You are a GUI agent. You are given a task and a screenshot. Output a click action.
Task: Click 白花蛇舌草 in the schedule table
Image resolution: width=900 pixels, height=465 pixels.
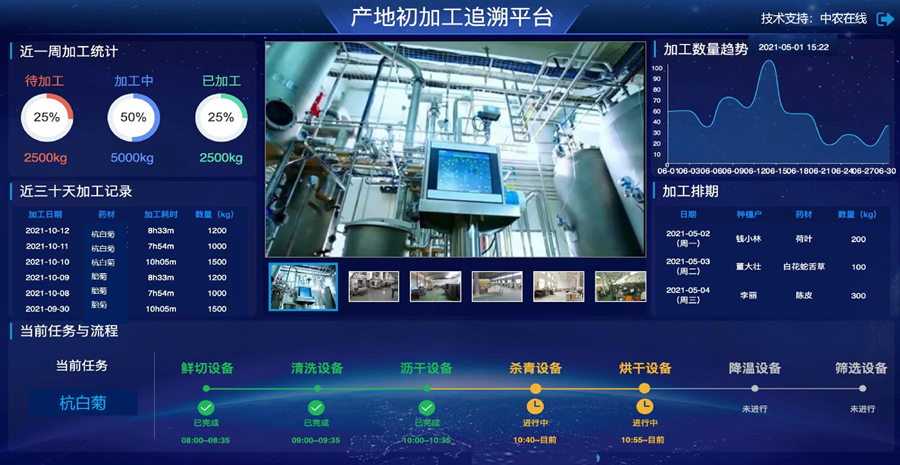pyautogui.click(x=804, y=267)
